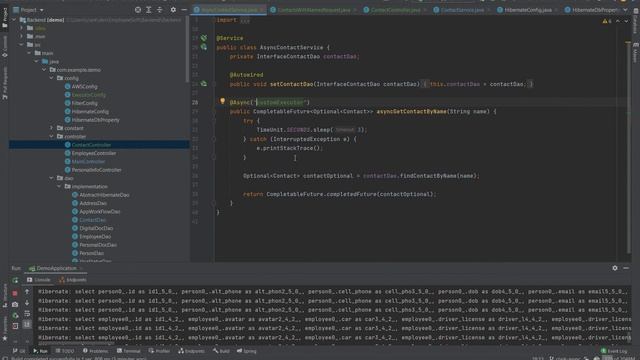The height and width of the screenshot is (360, 640).
Task: Open the Build tool window button
Action: coord(221,351)
